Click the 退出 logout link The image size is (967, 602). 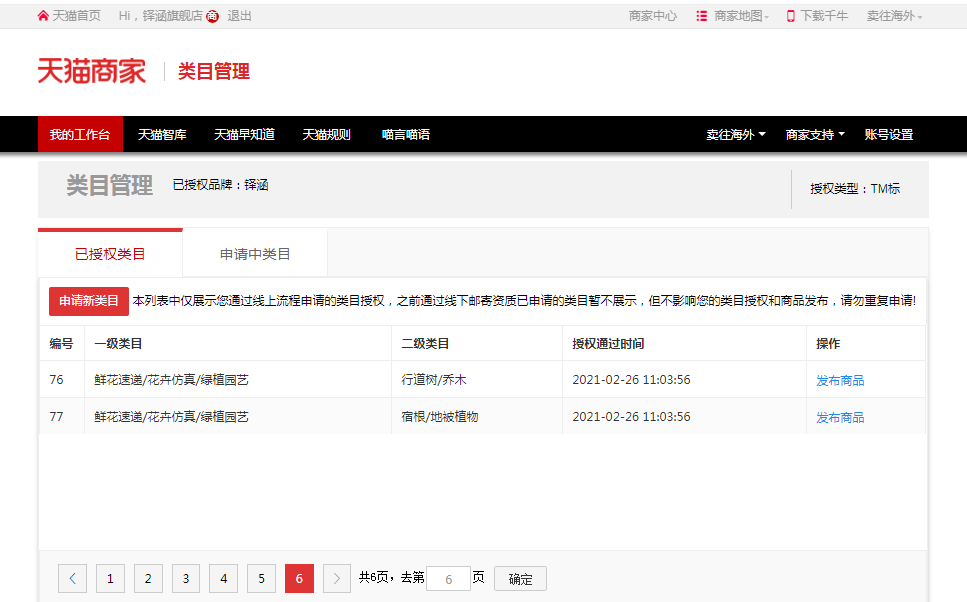239,16
